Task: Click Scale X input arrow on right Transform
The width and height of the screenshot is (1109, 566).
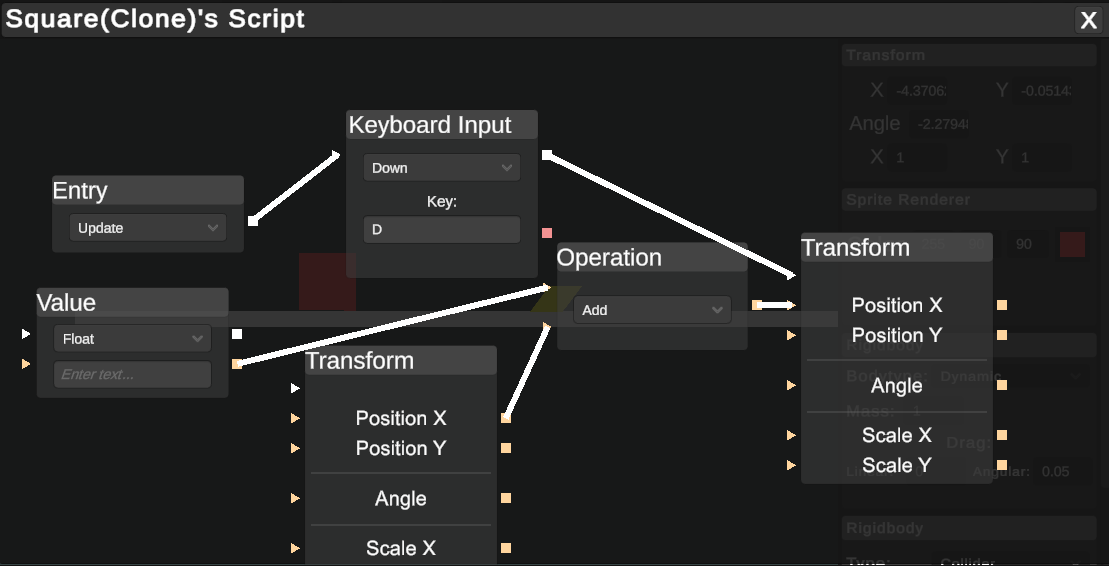Action: (x=791, y=435)
